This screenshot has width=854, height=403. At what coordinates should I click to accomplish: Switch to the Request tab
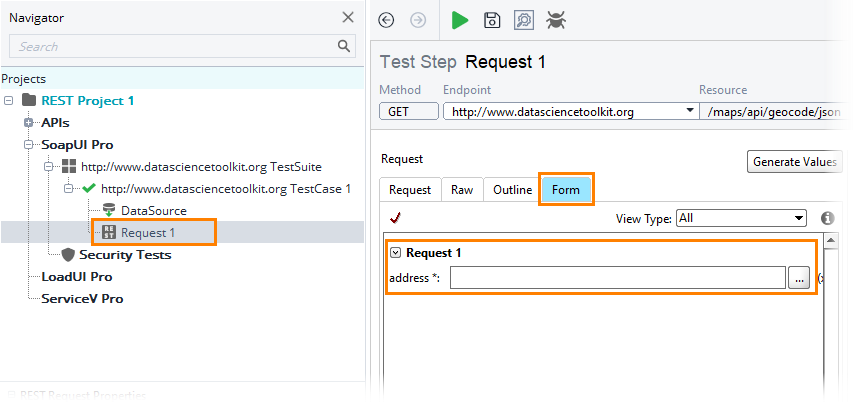(x=410, y=190)
